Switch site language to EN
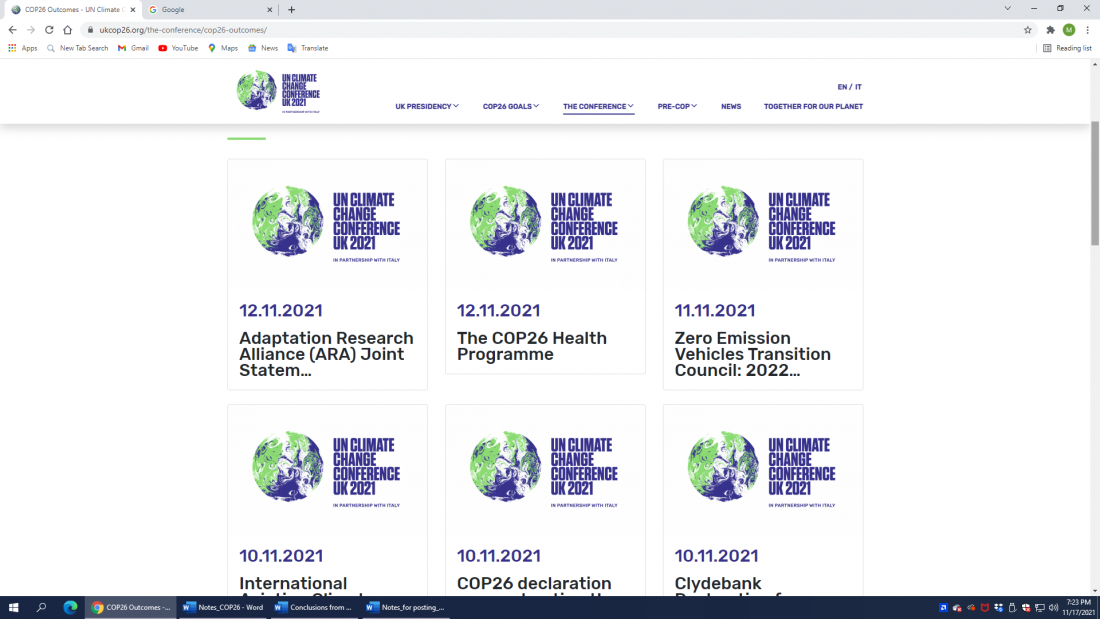This screenshot has width=1100, height=619. [842, 87]
